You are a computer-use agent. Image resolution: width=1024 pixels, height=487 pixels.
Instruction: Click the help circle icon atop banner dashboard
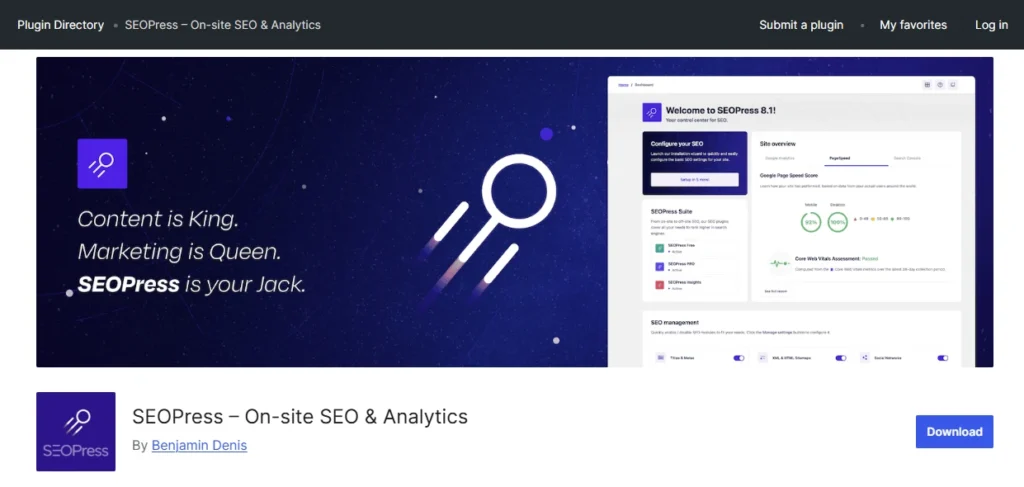pos(940,85)
